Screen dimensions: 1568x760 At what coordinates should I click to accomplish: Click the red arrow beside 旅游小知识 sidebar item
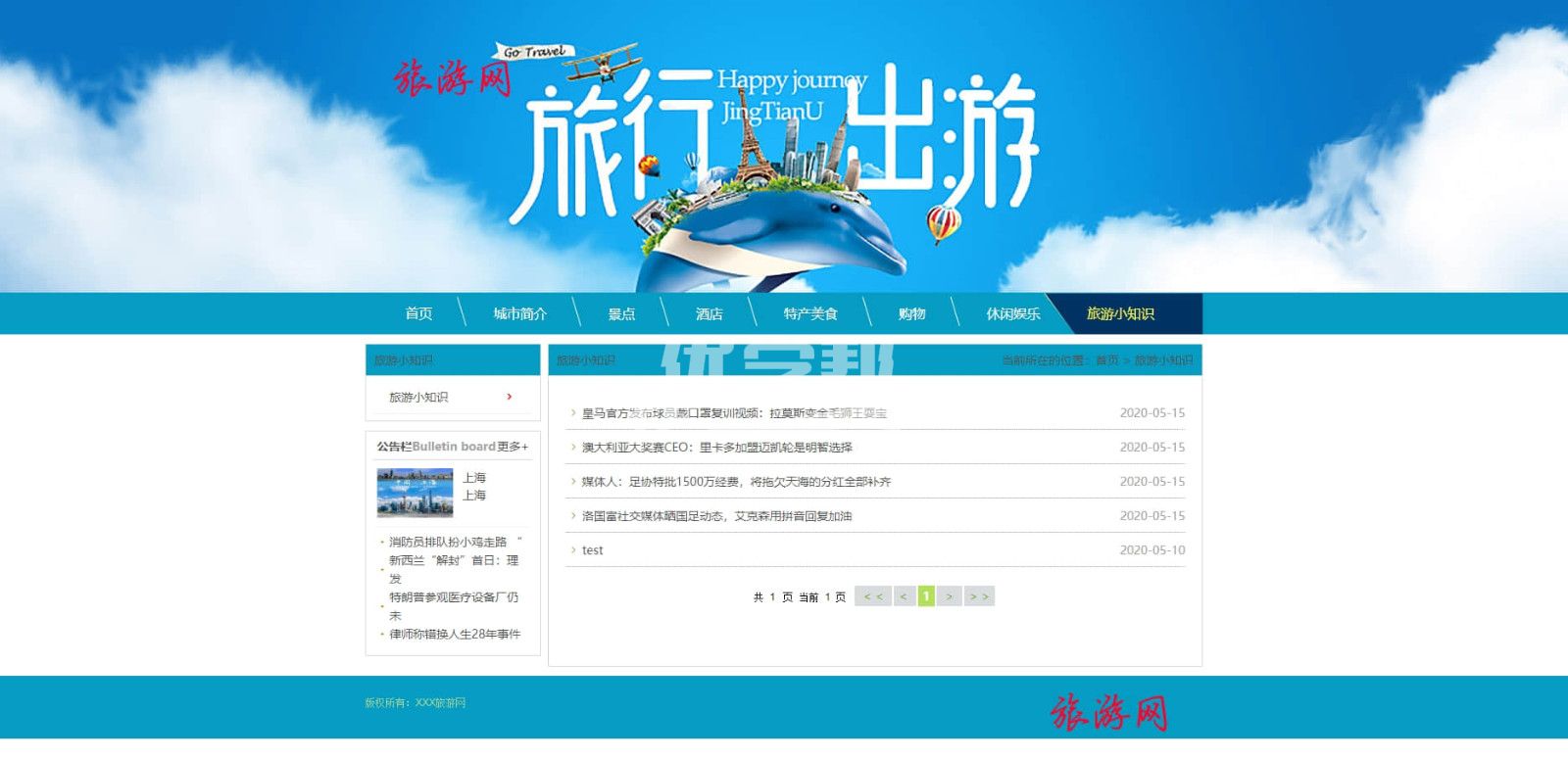[509, 397]
